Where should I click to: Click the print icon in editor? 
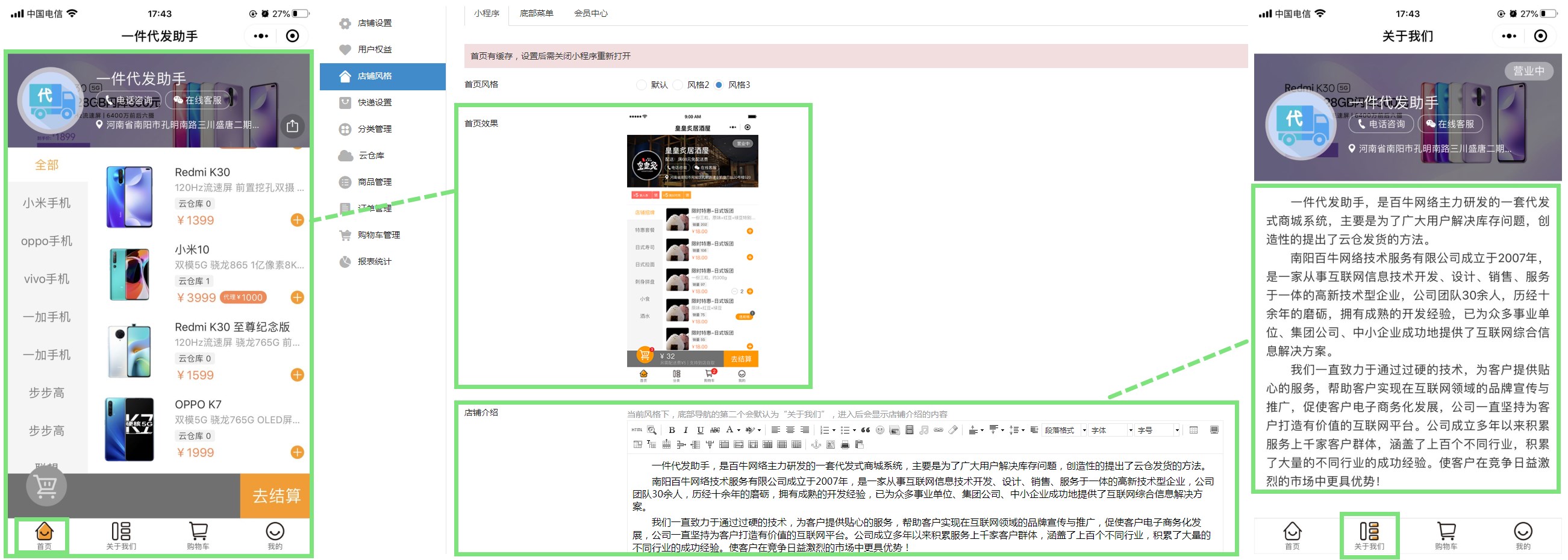846,444
